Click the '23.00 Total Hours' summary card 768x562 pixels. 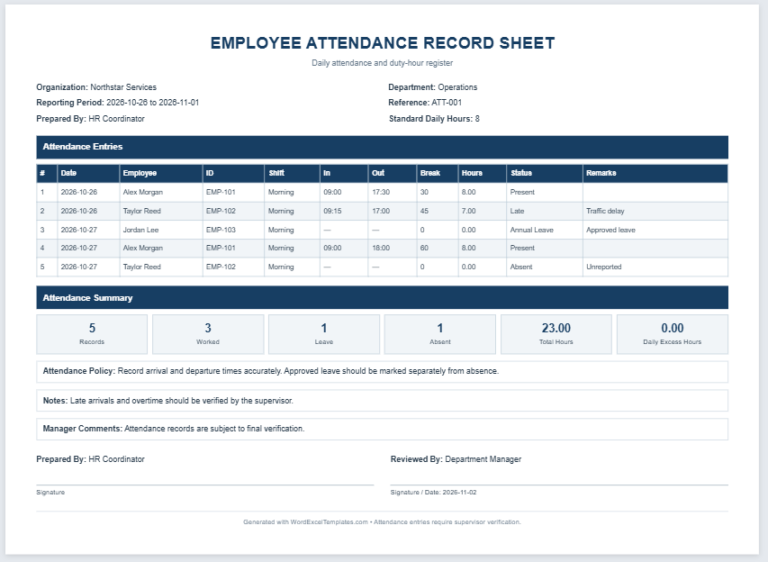pos(556,334)
